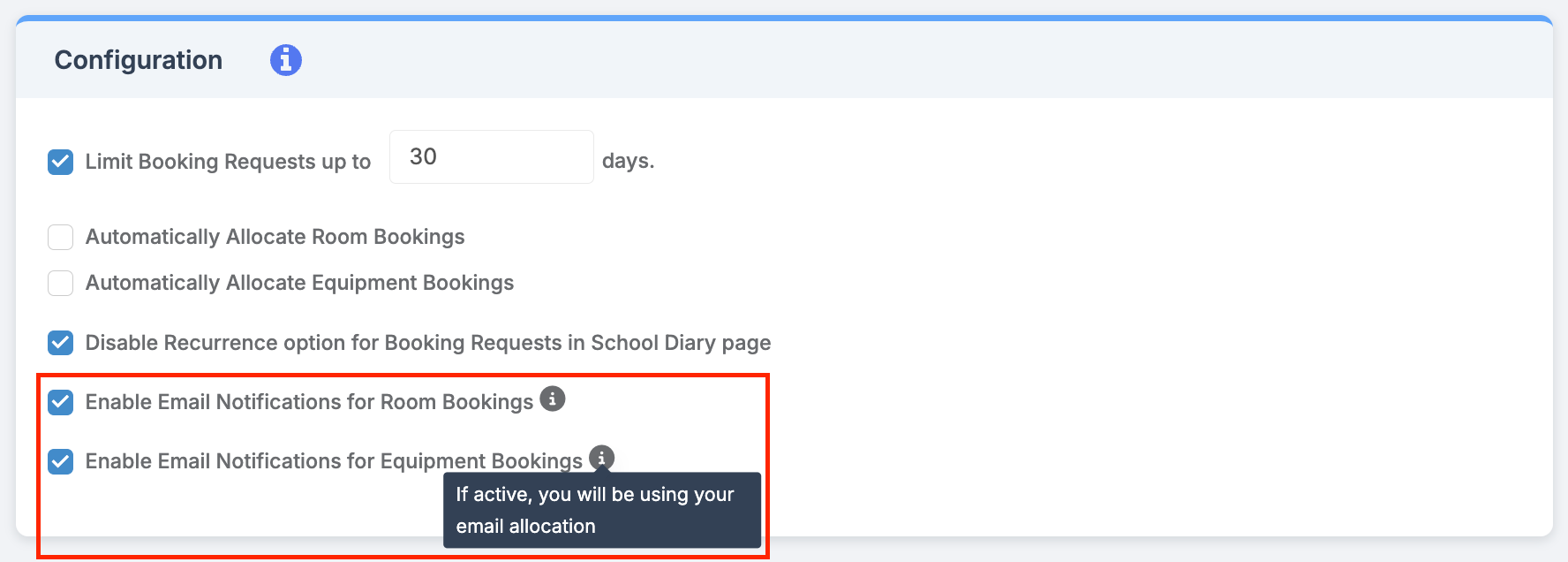Image resolution: width=1568 pixels, height=562 pixels.
Task: Click the email allocation tooltip box
Action: (602, 510)
